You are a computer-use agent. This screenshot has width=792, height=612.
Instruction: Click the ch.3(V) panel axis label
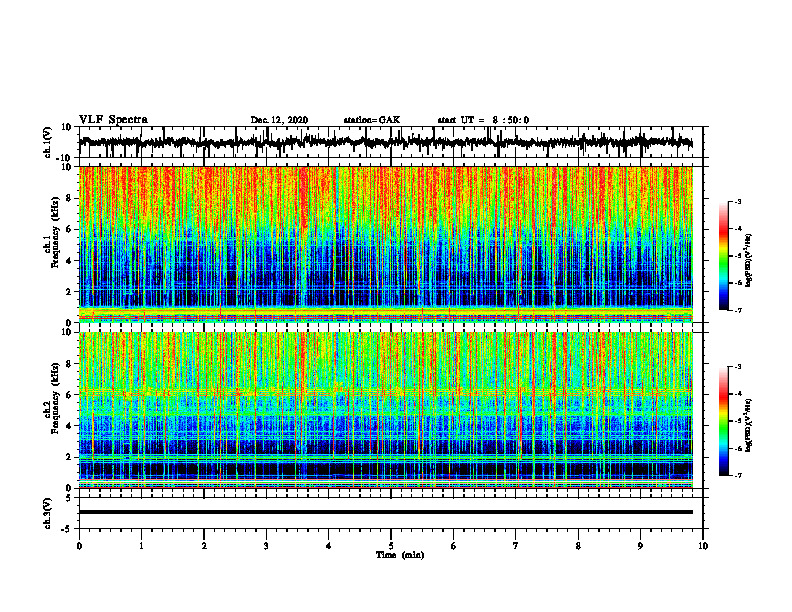[48, 513]
